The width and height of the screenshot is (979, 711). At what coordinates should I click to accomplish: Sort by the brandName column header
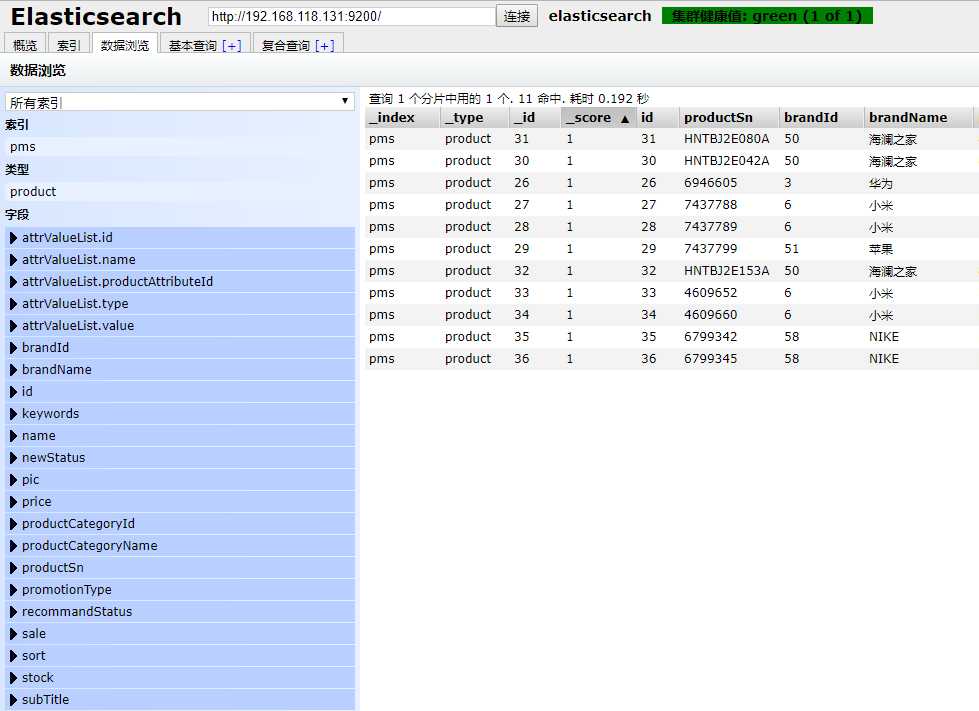918,117
